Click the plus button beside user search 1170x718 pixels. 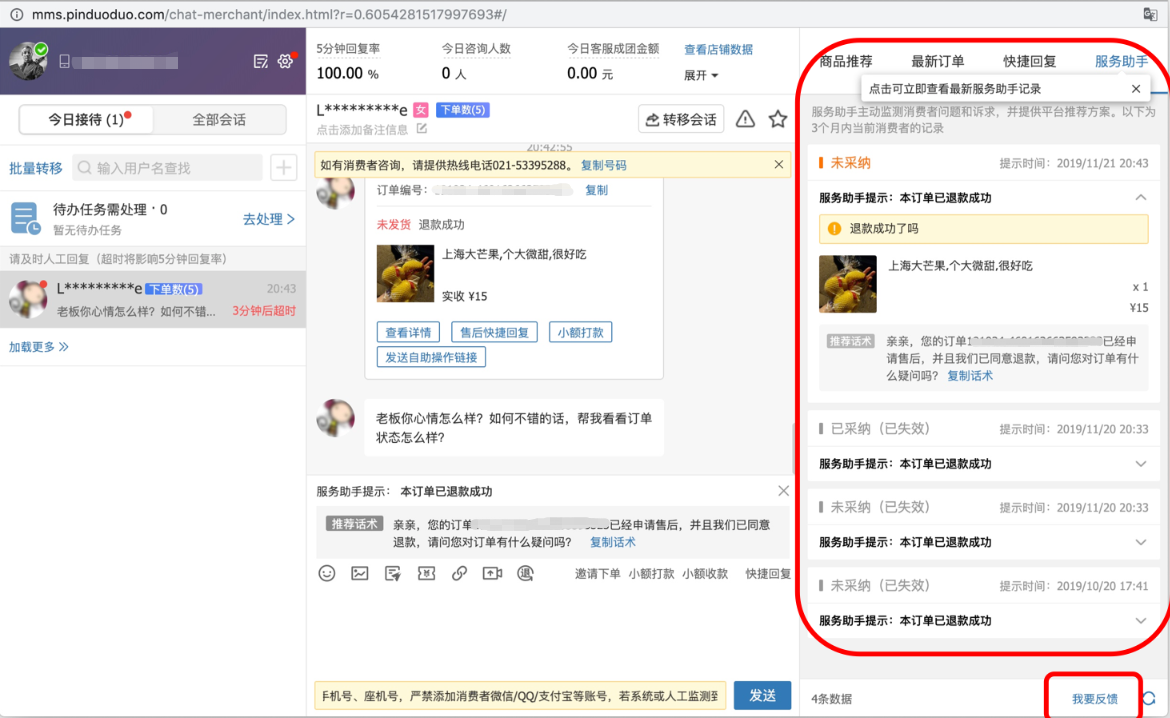[x=284, y=168]
